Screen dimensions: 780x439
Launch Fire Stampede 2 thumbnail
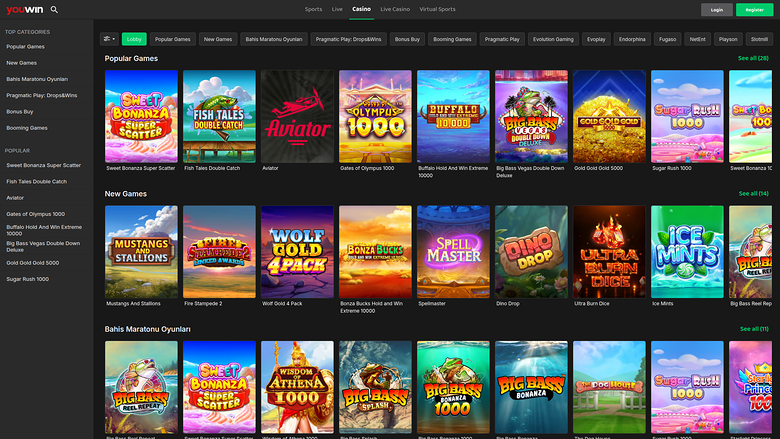pos(219,252)
